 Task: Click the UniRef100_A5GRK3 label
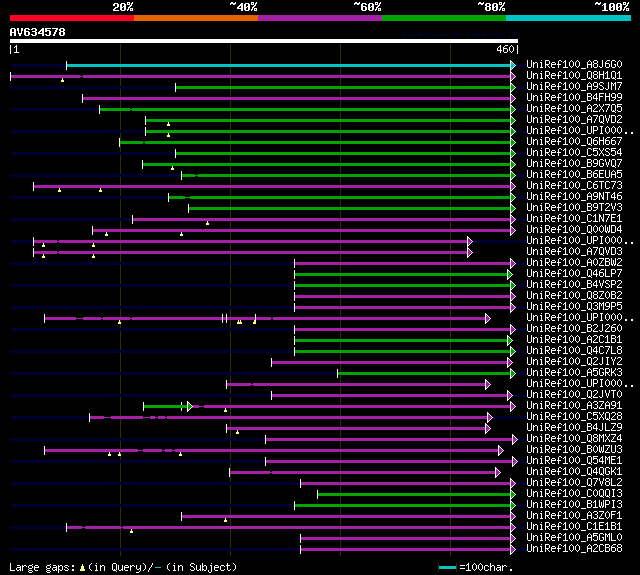point(574,373)
